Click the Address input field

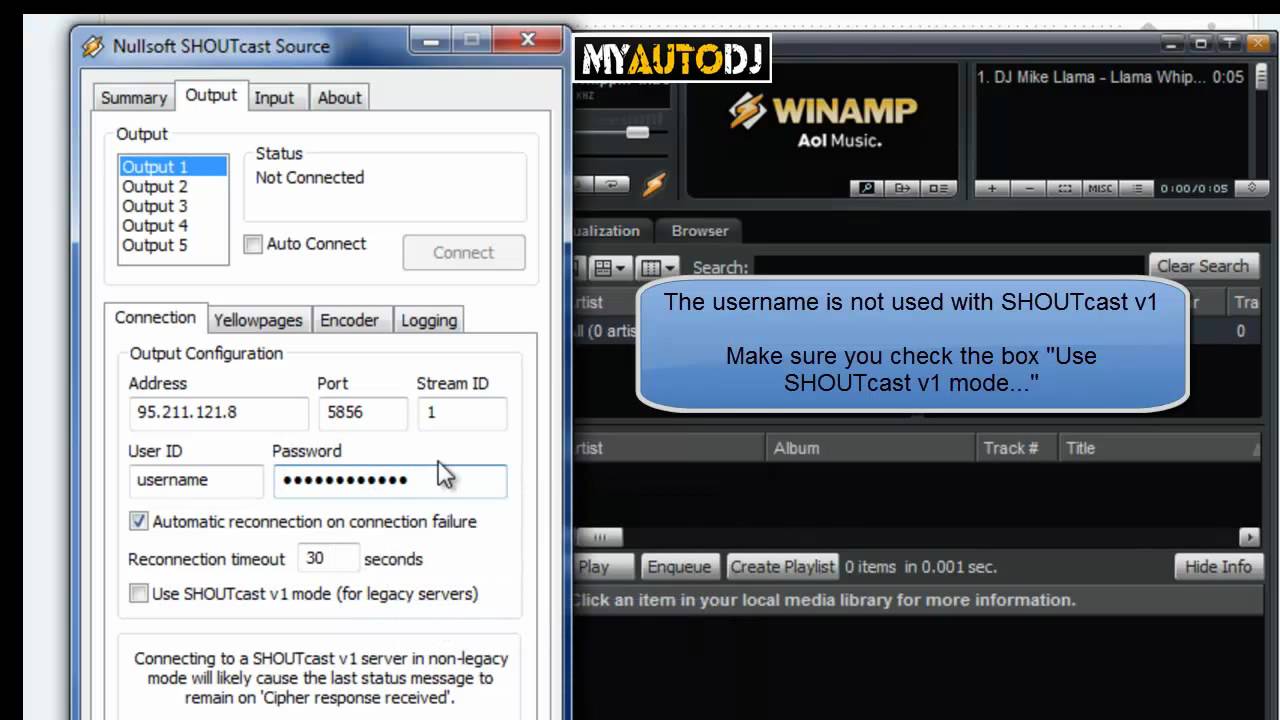[x=219, y=412]
